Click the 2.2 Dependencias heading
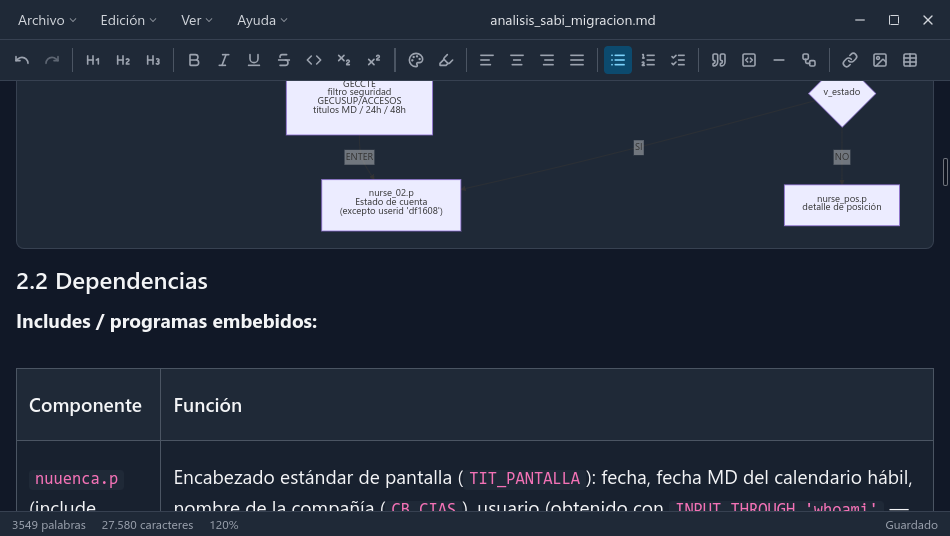This screenshot has height=536, width=950. (111, 281)
